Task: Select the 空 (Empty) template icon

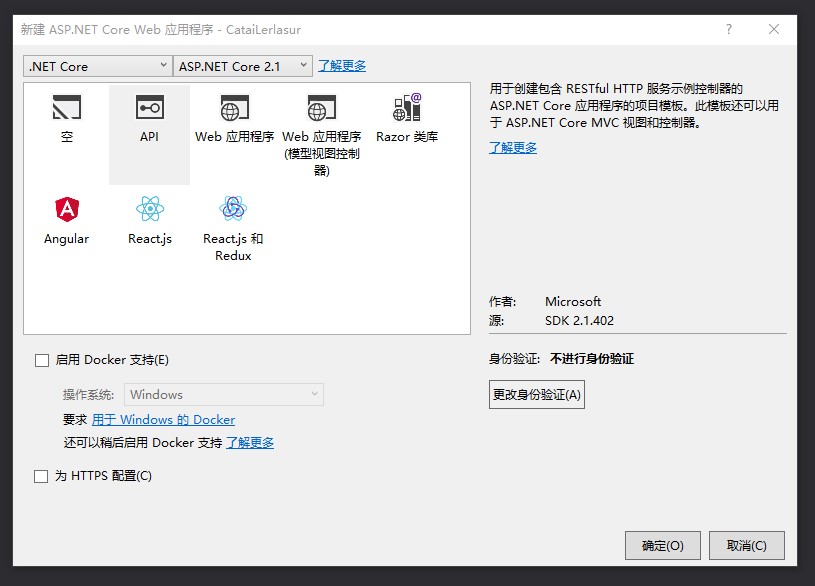Action: click(x=67, y=107)
